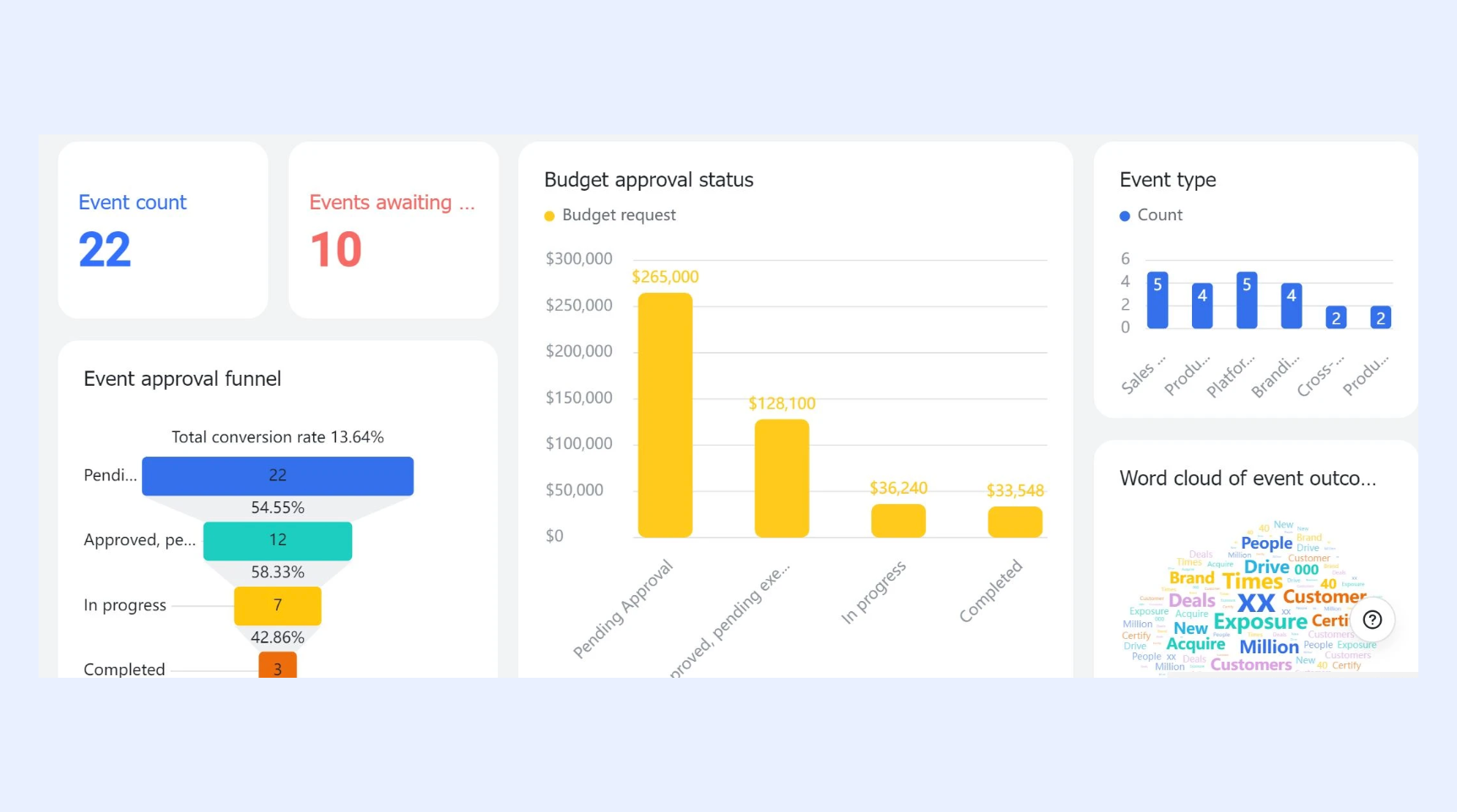Click the Pending Approval x-axis label

(623, 609)
